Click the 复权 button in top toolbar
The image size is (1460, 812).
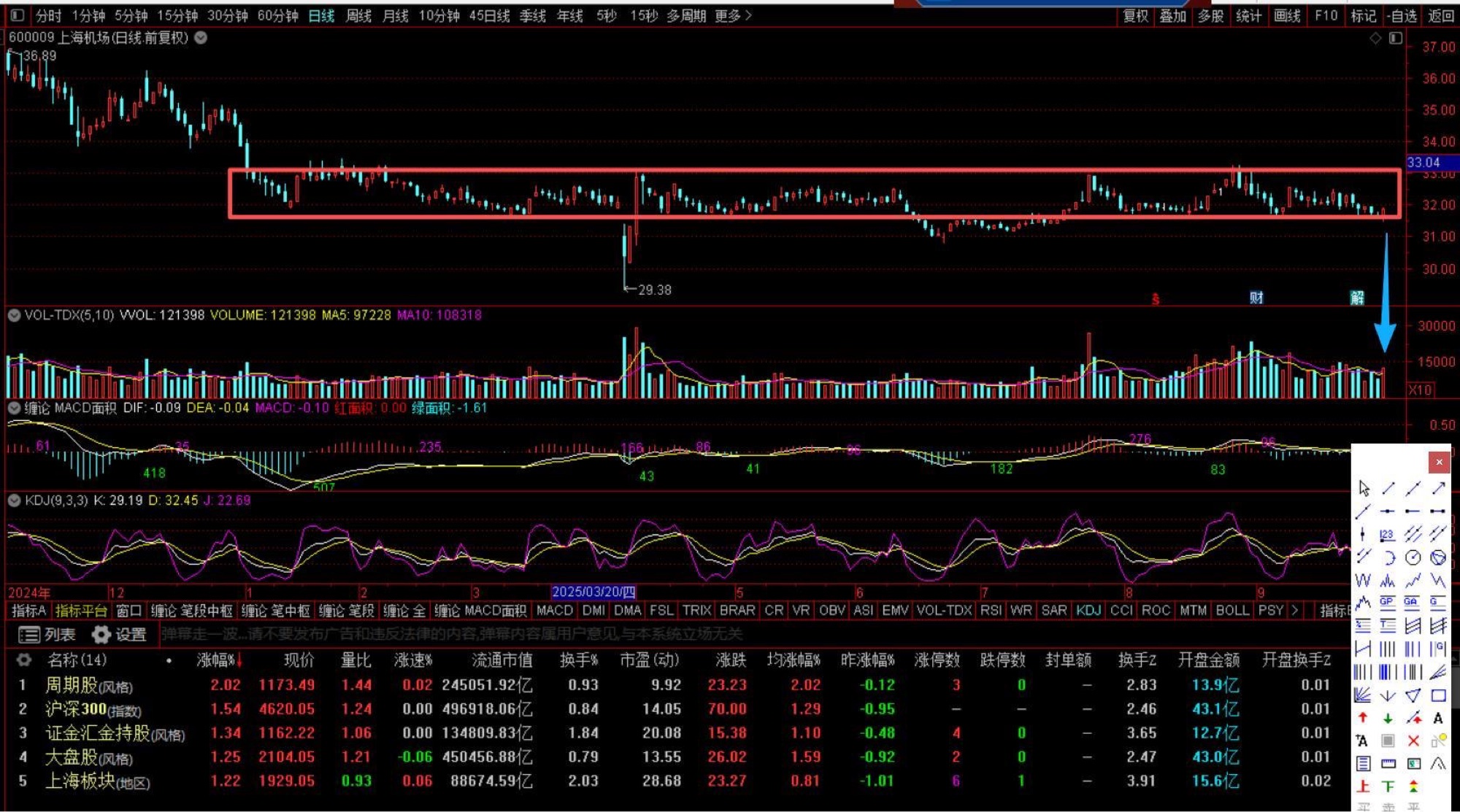tap(1135, 15)
